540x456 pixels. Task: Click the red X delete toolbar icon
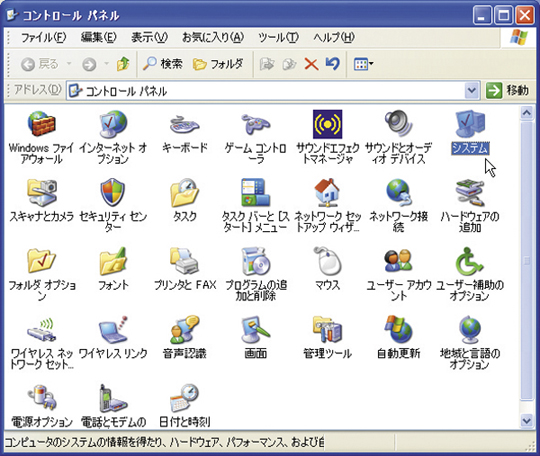click(311, 64)
